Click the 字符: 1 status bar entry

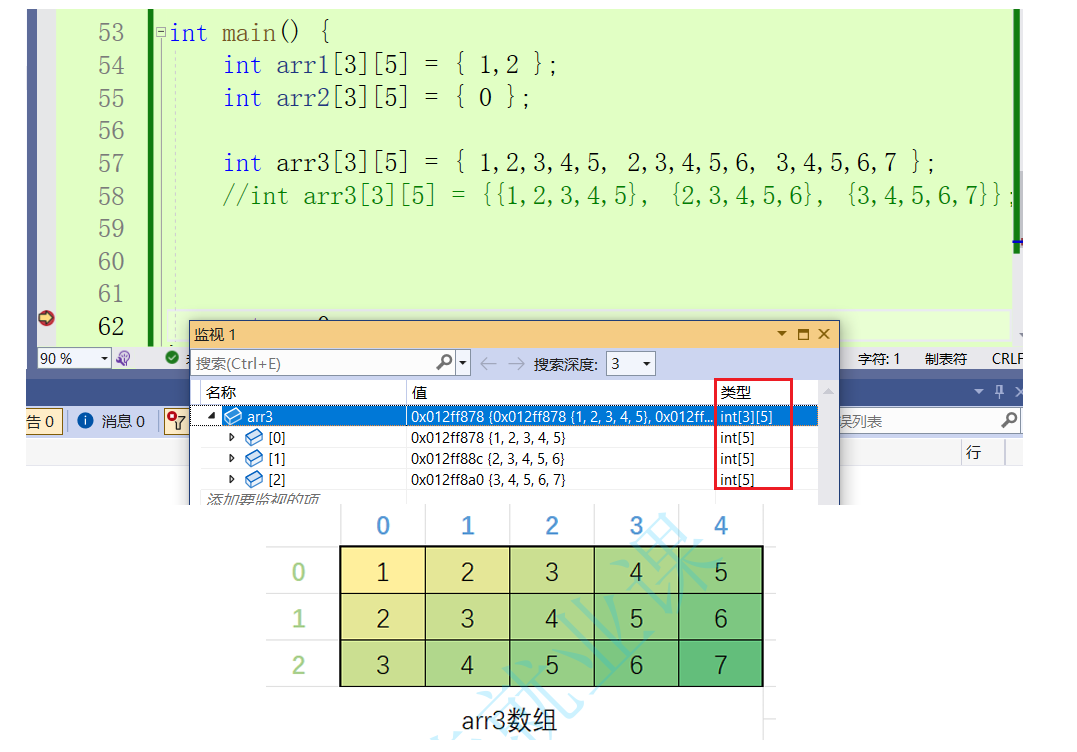pos(878,358)
